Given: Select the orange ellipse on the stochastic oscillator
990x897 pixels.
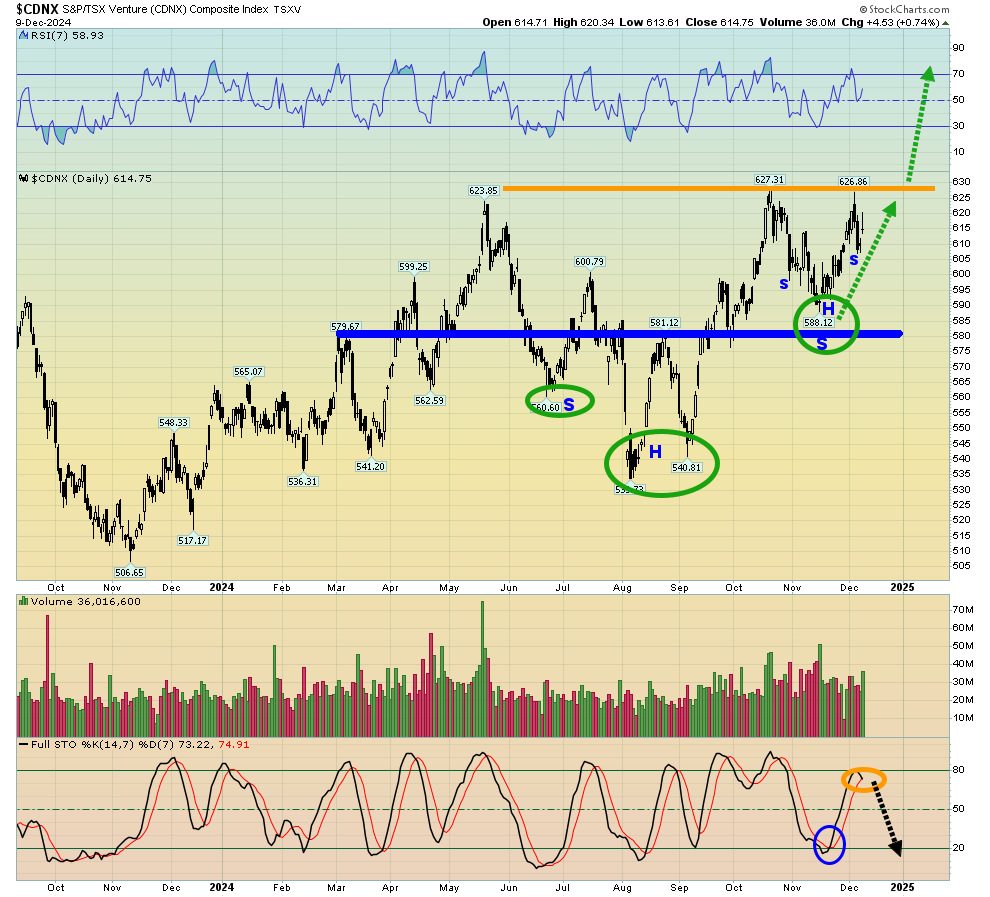Looking at the screenshot, I should (x=863, y=777).
